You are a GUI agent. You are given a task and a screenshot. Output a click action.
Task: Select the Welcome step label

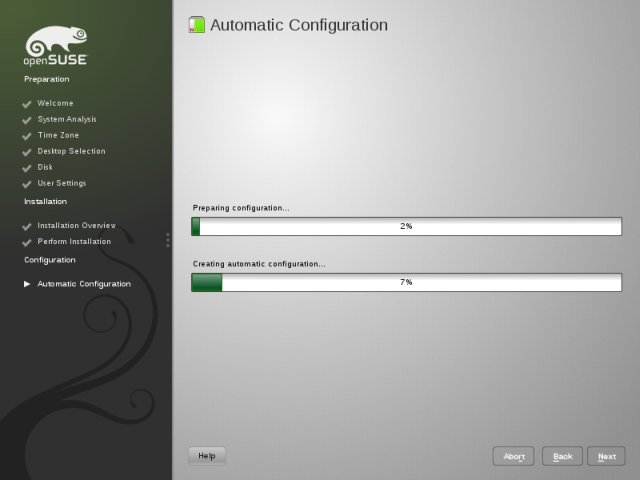tap(56, 103)
